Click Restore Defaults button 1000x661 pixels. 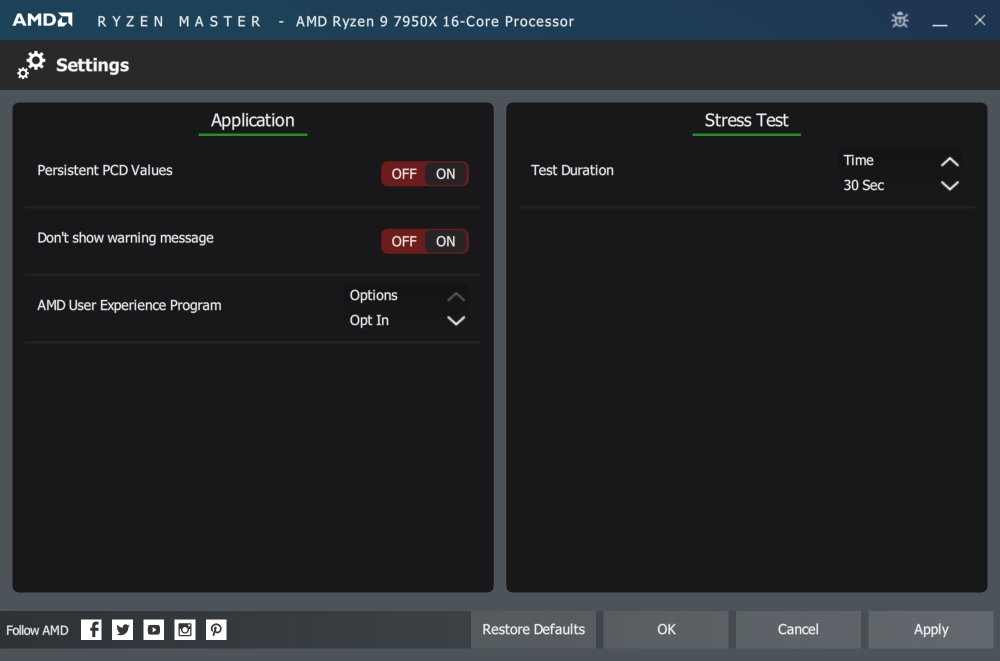point(534,630)
